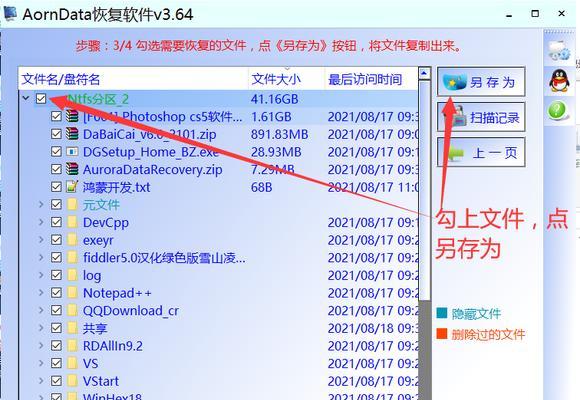Viewport: 580px width, 400px height.
Task: Click the QQ penguin icon in sidebar
Action: 559,81
